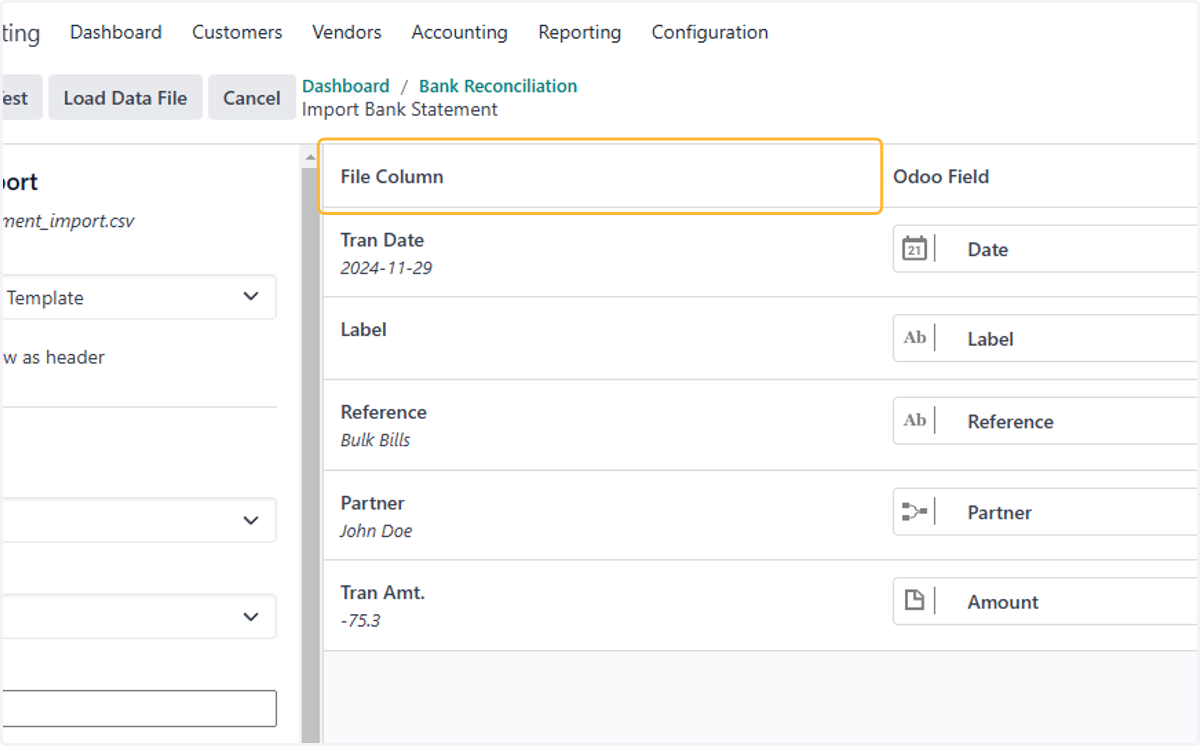The width and height of the screenshot is (1200, 746).
Task: Open the Vendors menu
Action: [x=347, y=32]
